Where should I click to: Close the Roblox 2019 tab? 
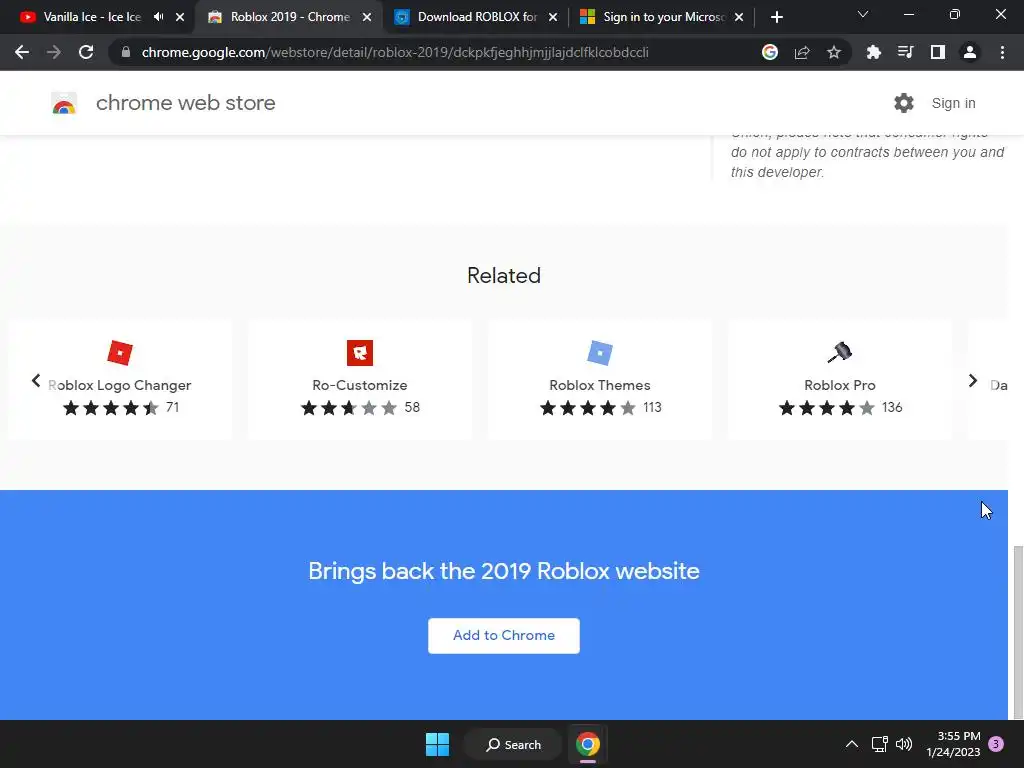click(x=367, y=17)
